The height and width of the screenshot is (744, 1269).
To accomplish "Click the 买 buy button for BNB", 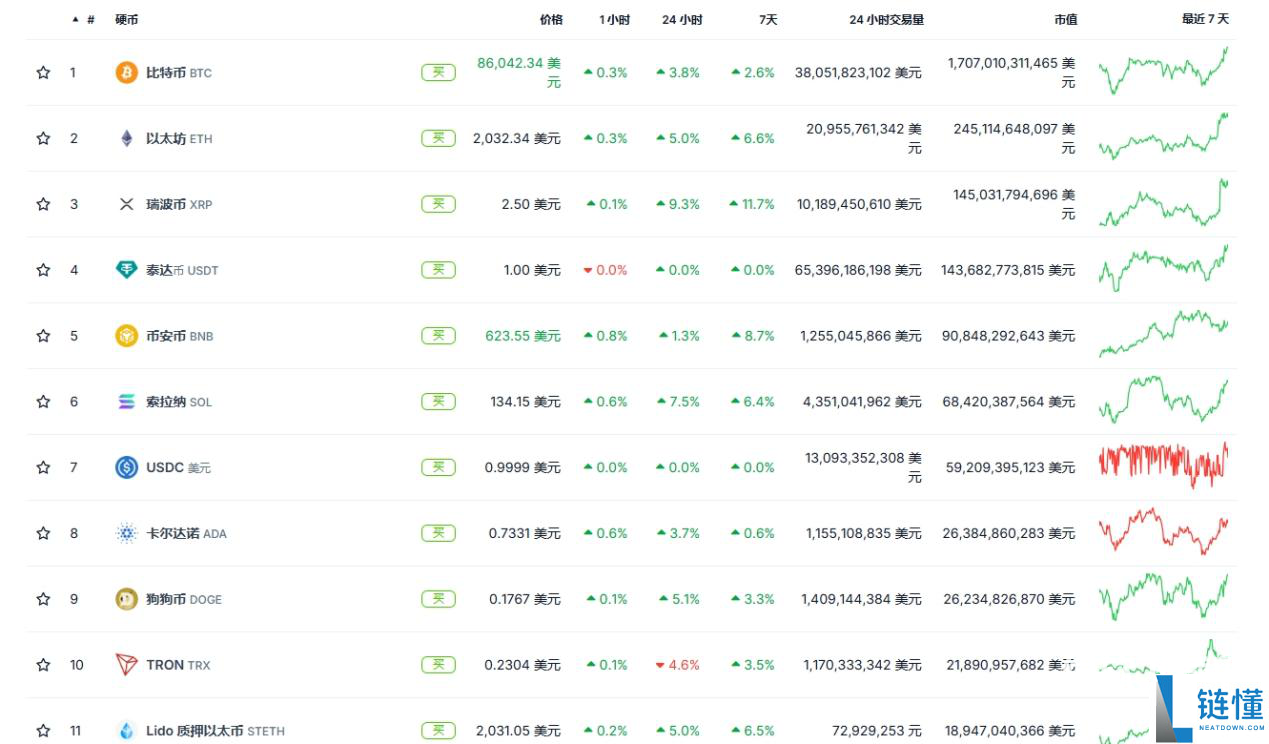I will click(438, 336).
